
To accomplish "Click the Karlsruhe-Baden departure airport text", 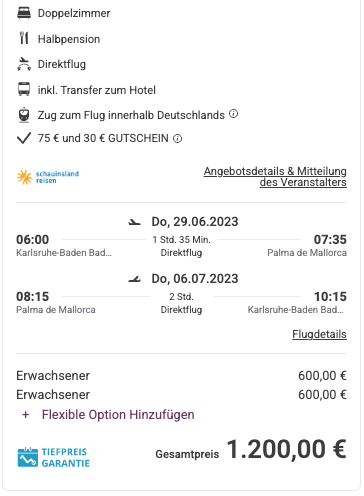I will pyautogui.click(x=64, y=253).
